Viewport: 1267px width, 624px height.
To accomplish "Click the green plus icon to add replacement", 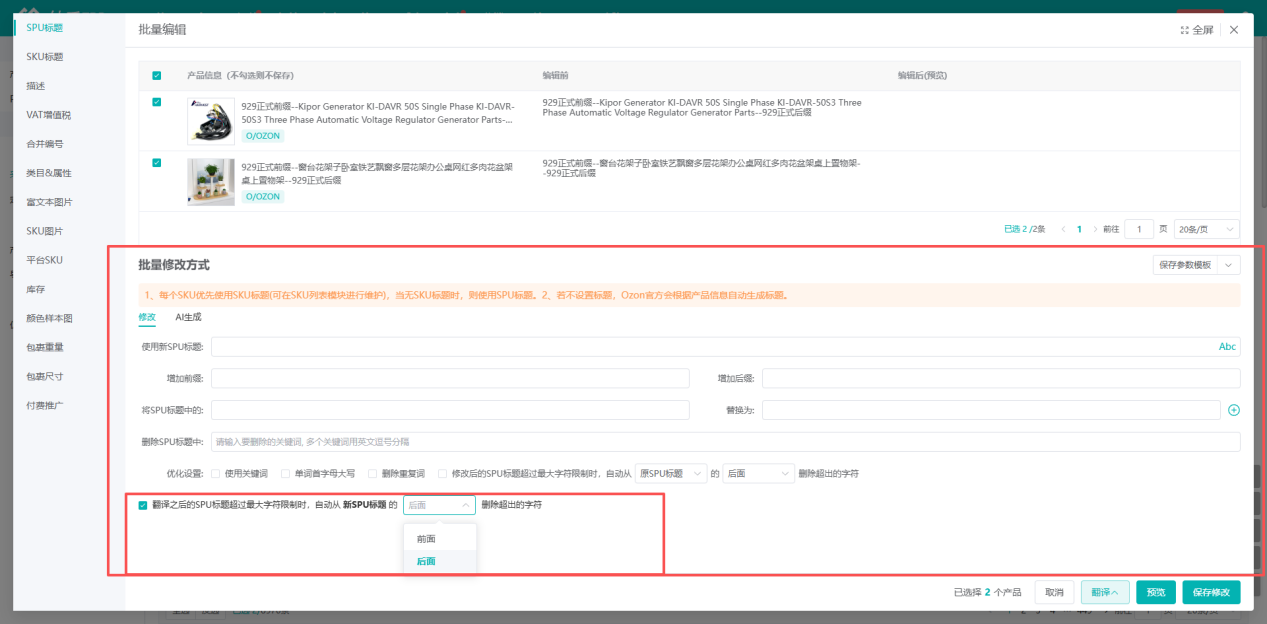I will click(1233, 410).
